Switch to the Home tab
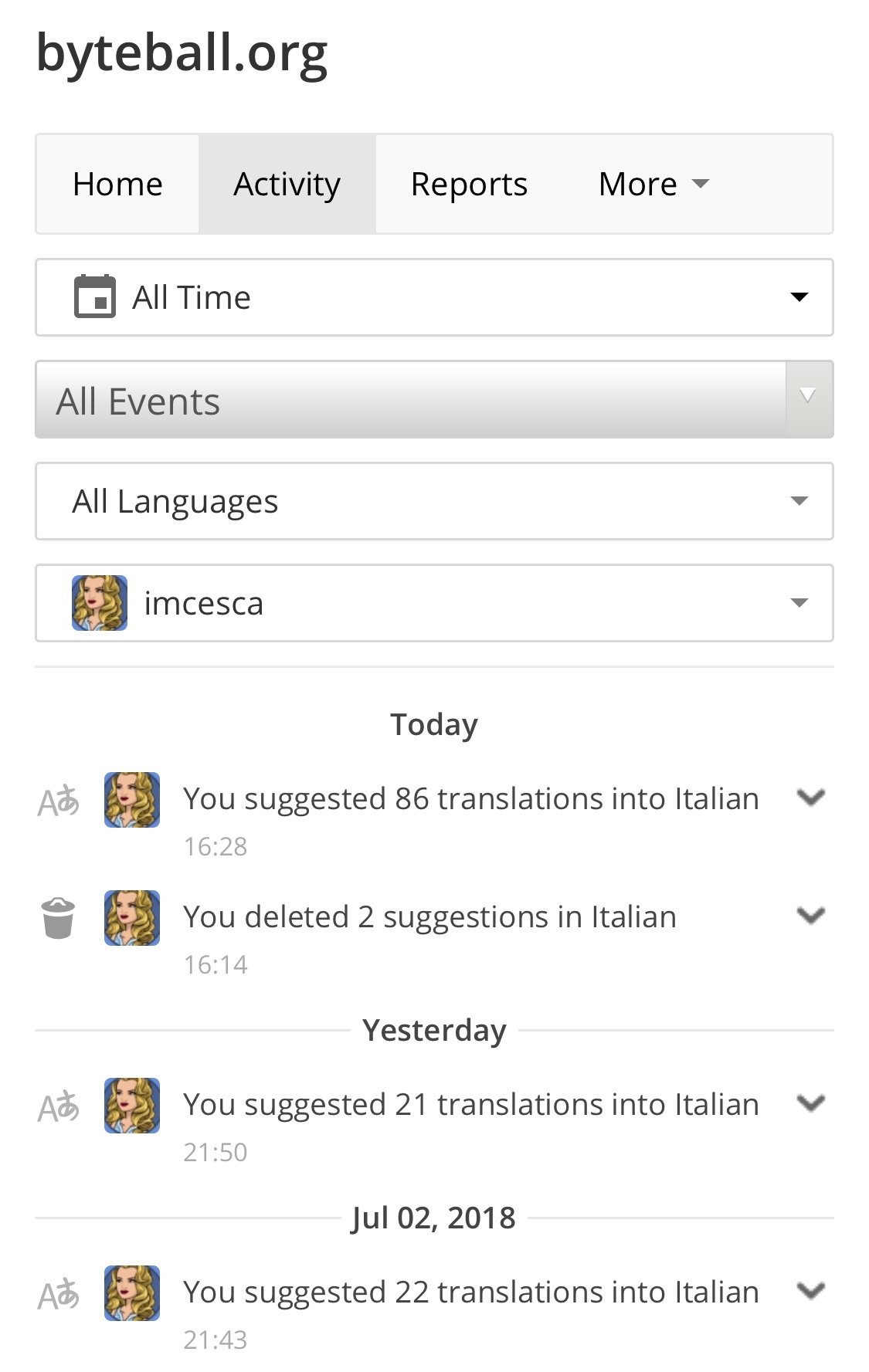Viewport: 869px width, 1372px height. click(x=118, y=184)
